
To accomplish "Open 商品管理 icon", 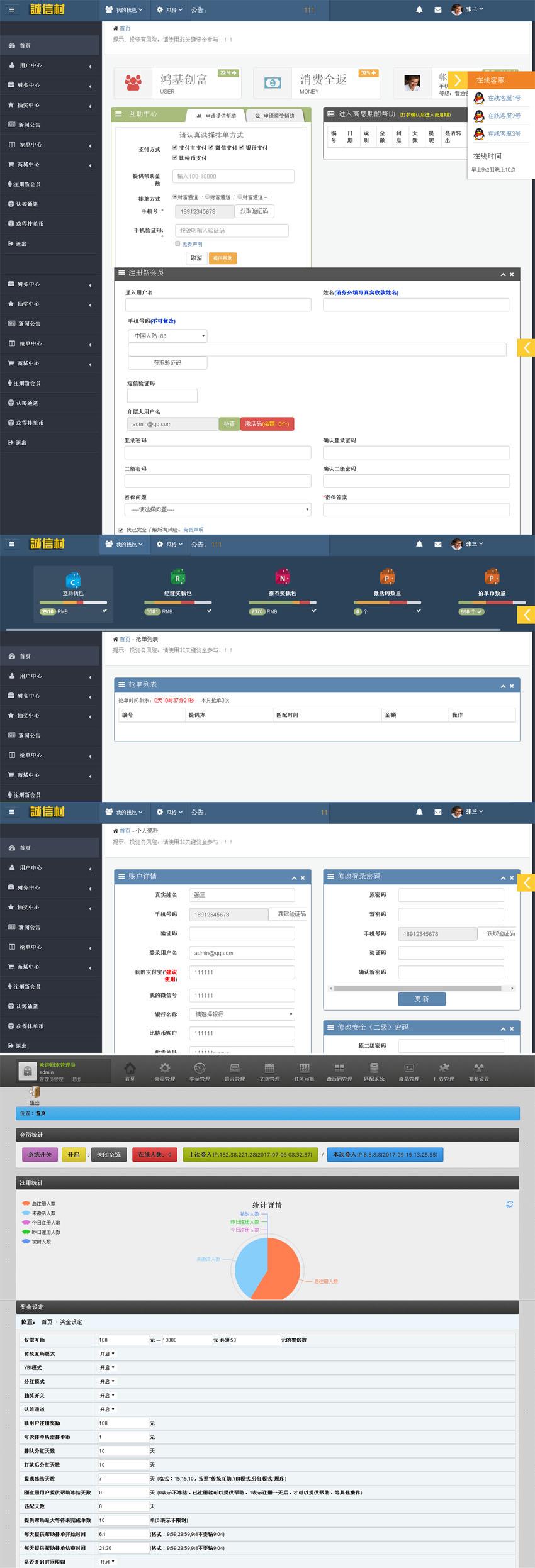I will pos(409,1067).
